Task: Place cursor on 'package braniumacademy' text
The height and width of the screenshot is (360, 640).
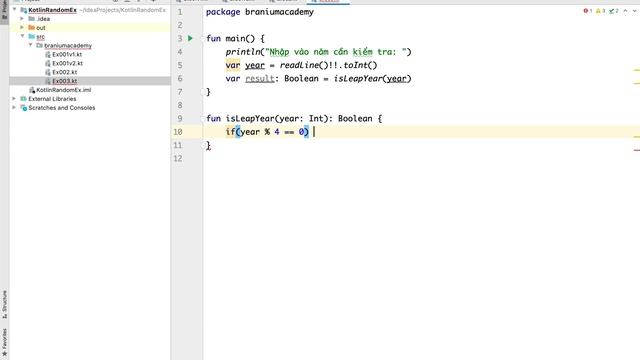Action: (x=260, y=12)
